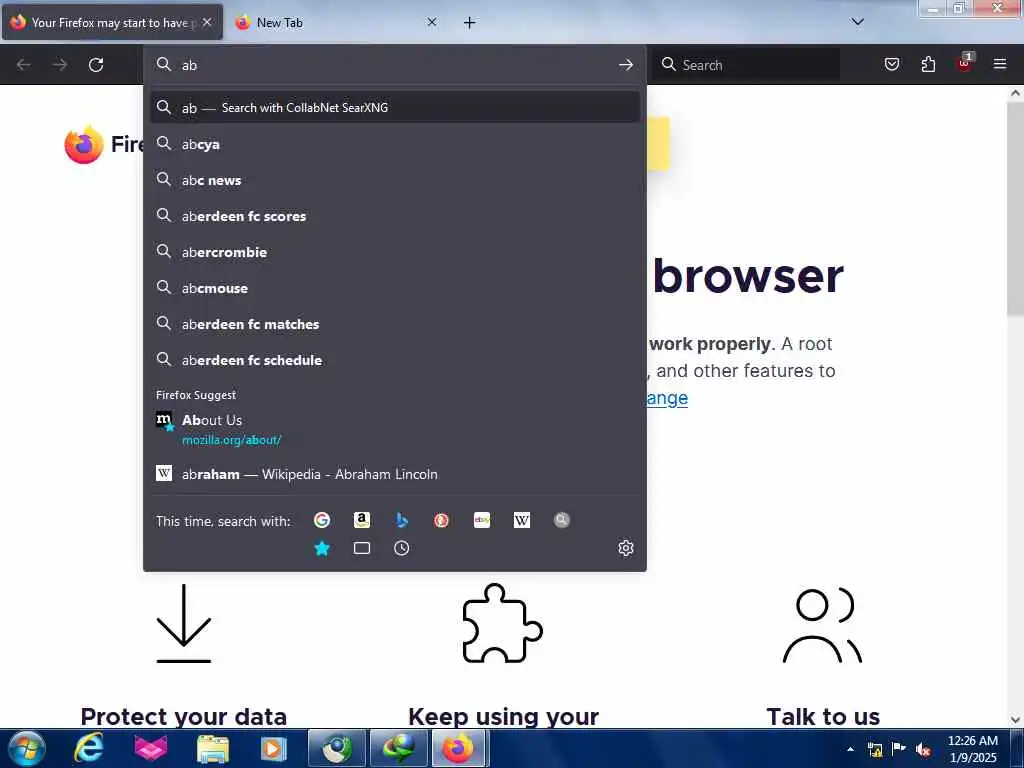Screen dimensions: 1024x768
Task: Click the Go arrow in address bar
Action: pyautogui.click(x=626, y=65)
